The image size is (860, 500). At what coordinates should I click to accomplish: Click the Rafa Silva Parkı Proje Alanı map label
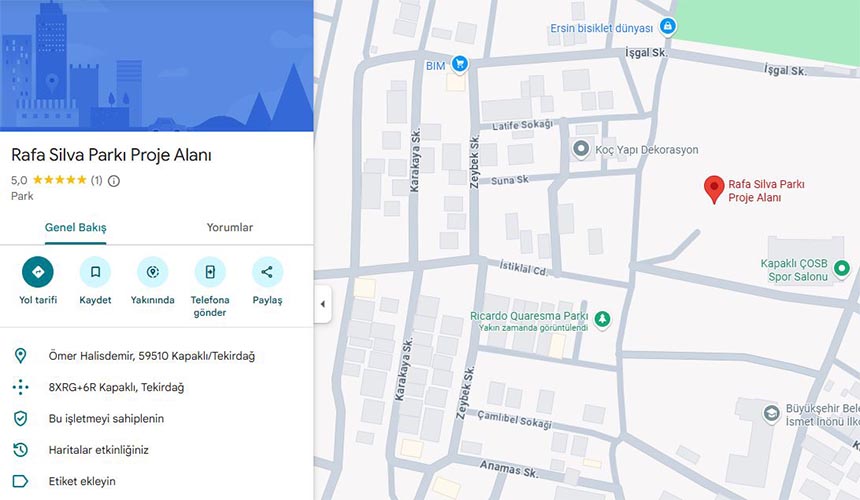766,191
